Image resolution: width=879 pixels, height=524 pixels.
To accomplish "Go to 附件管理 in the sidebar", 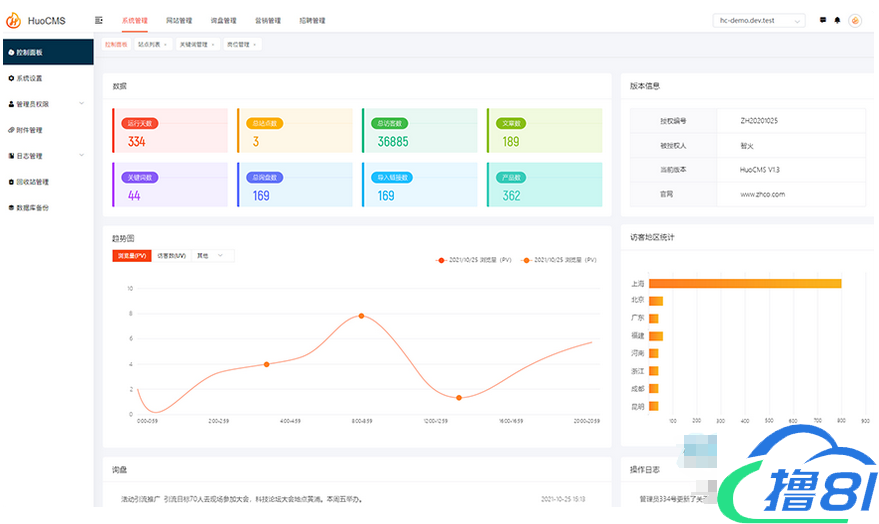I will (29, 130).
